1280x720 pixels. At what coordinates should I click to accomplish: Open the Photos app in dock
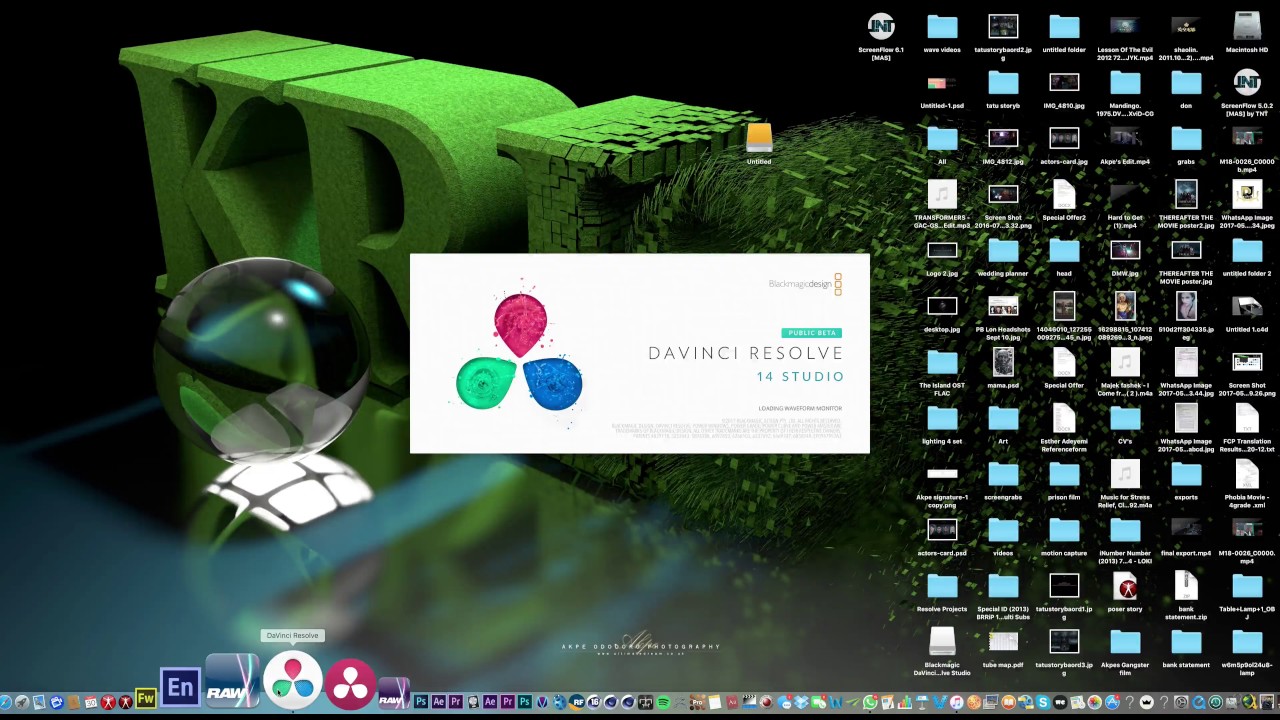[x=1094, y=703]
